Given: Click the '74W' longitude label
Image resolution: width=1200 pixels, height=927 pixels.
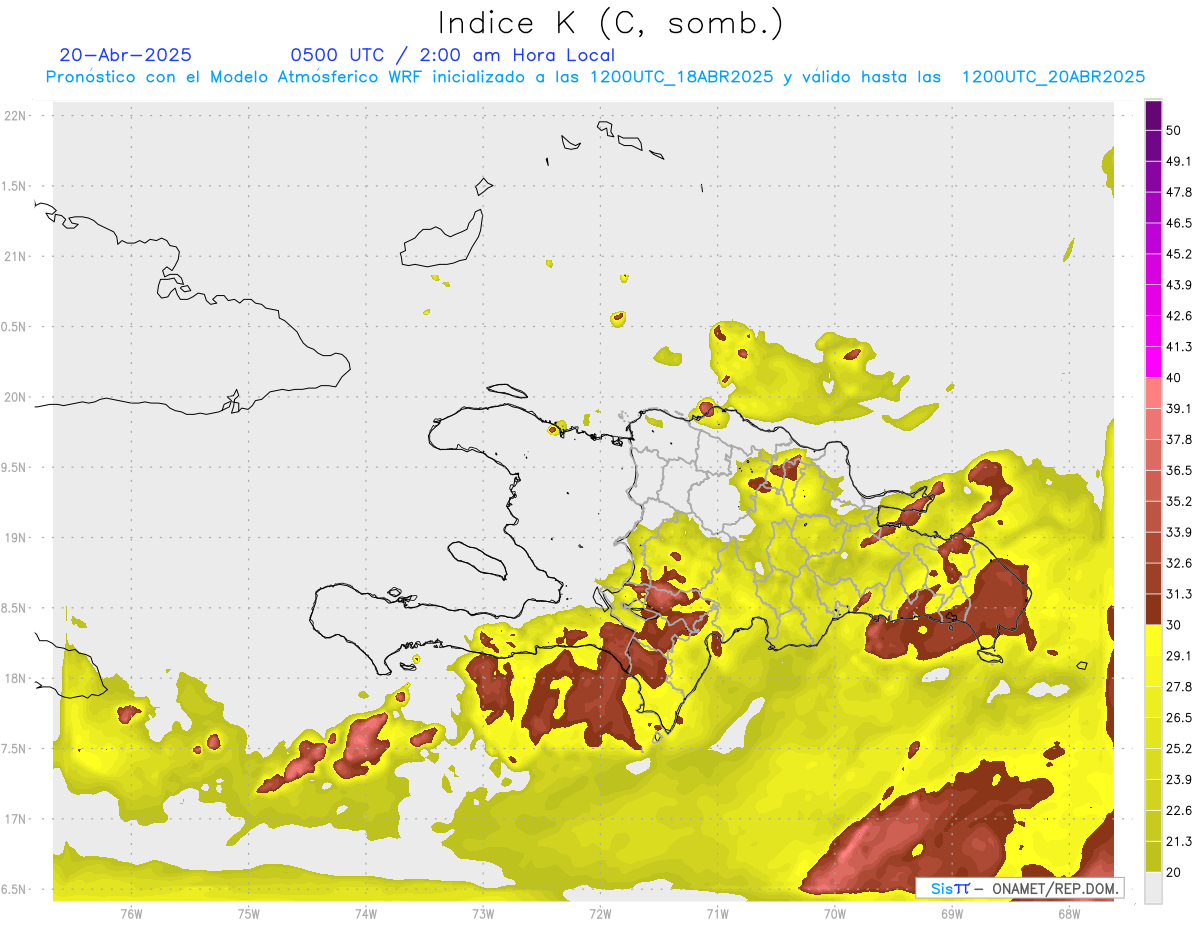Looking at the screenshot, I should [366, 913].
